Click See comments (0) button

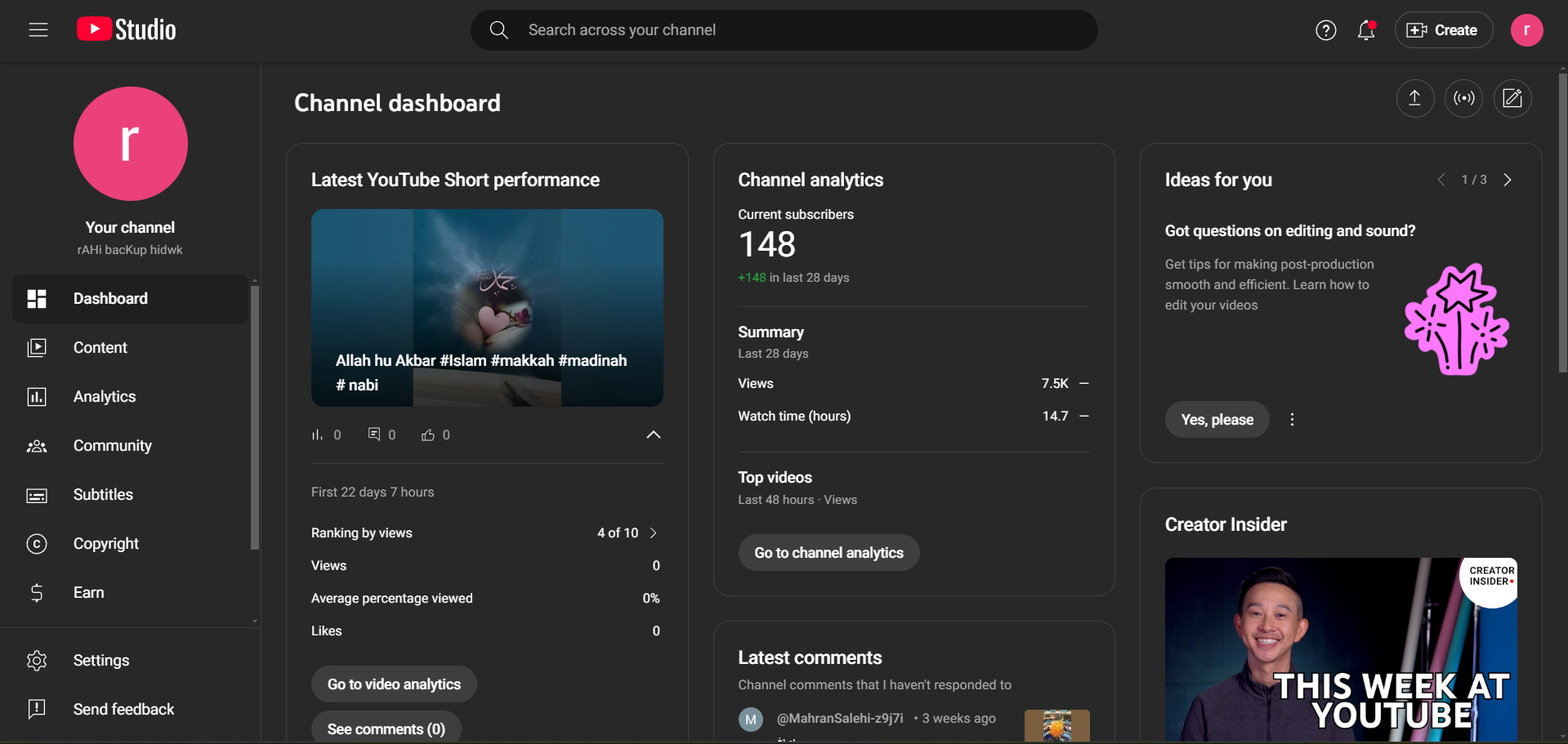(x=386, y=728)
